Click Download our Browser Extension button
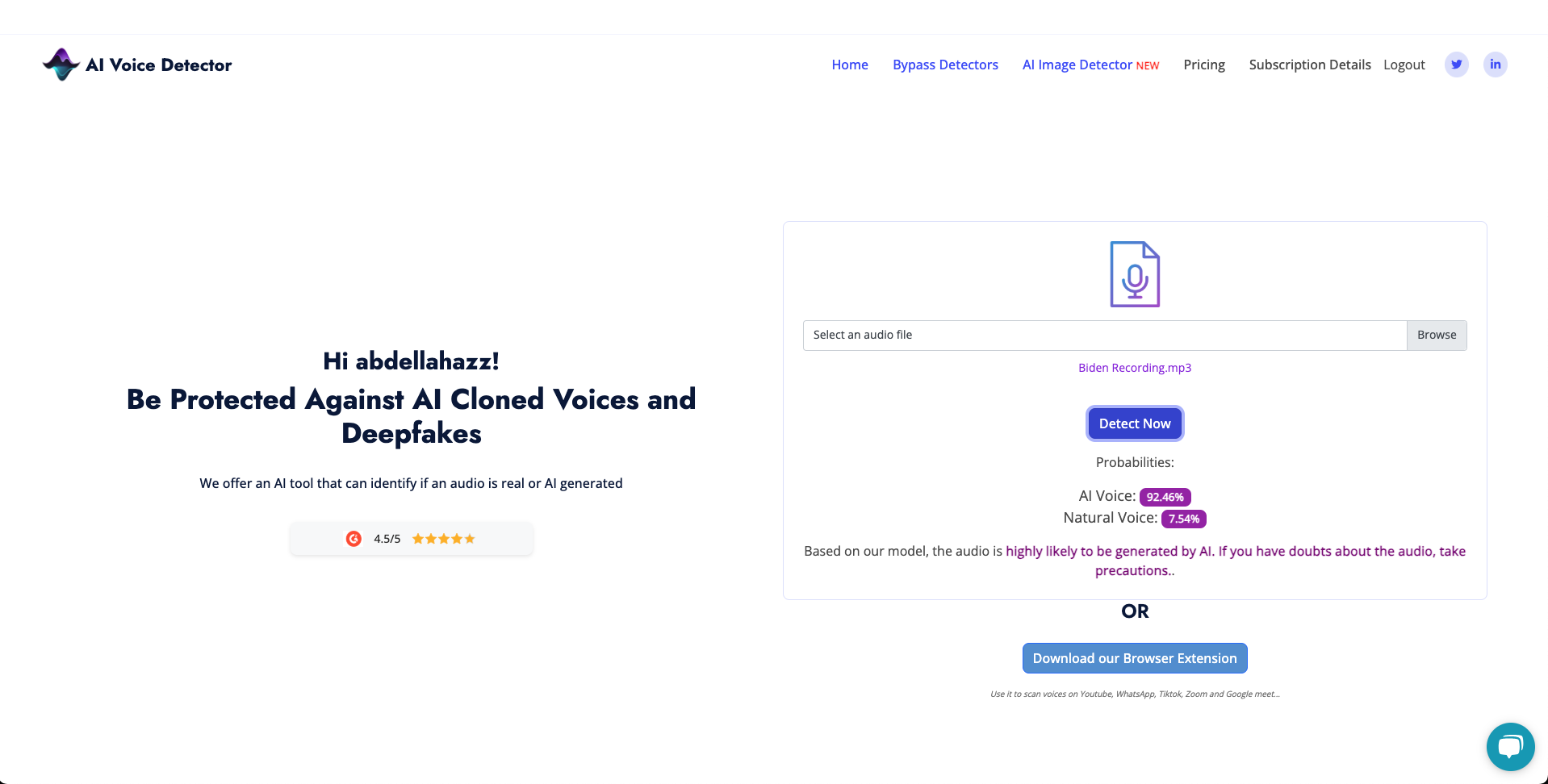This screenshot has height=784, width=1548. click(x=1135, y=658)
